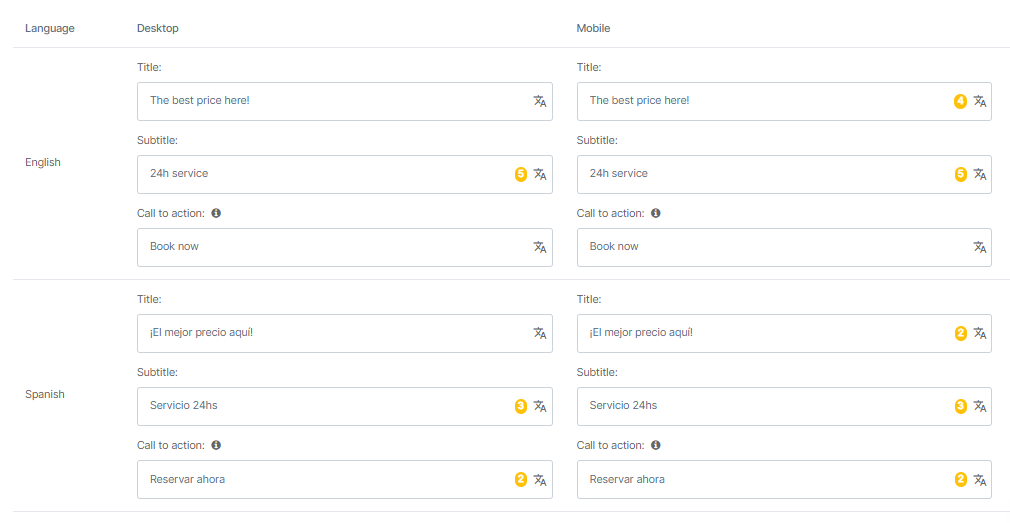Click yellow badge 4 in English mobile Title
The width and height of the screenshot is (1010, 523).
pyautogui.click(x=960, y=101)
